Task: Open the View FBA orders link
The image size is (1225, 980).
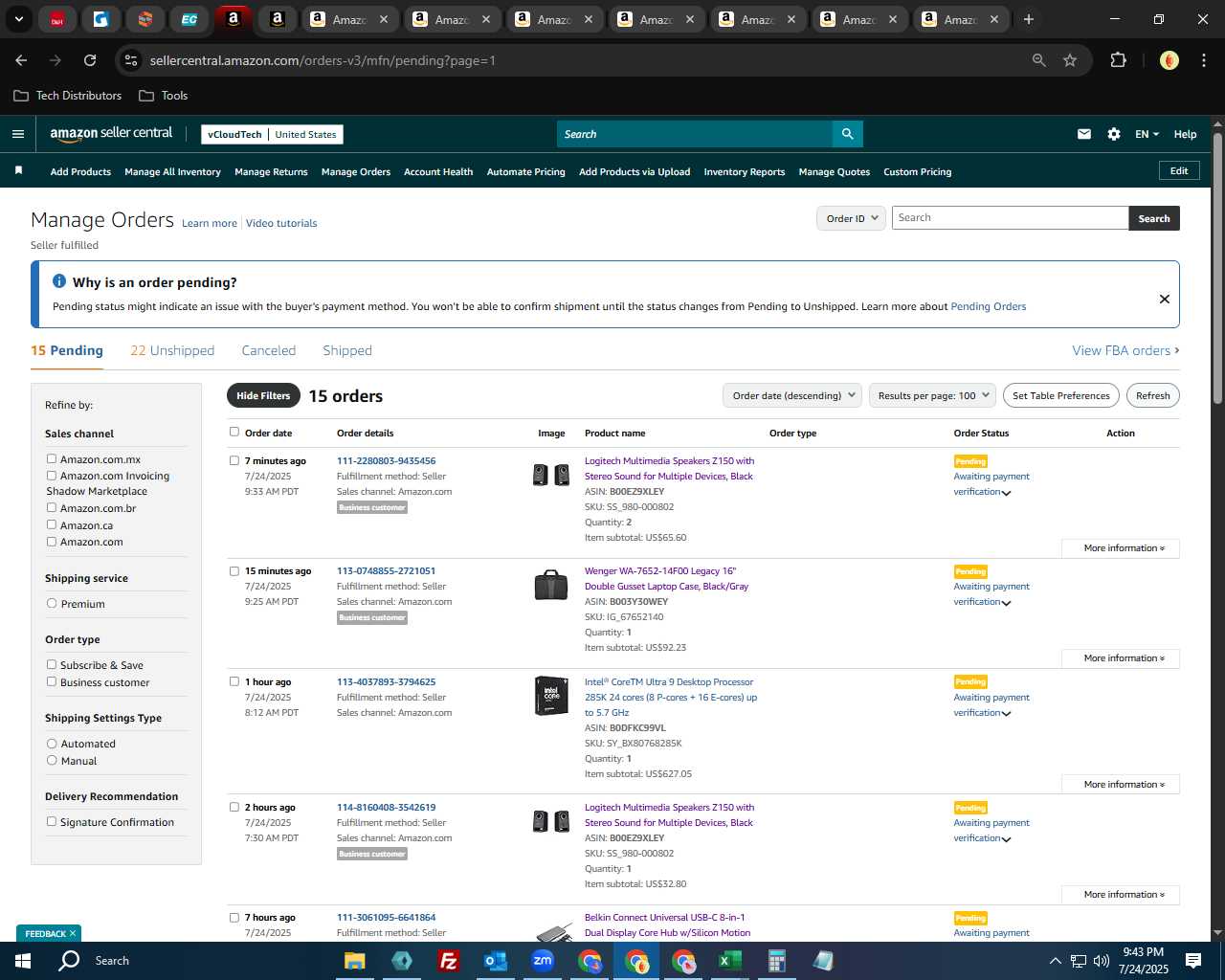Action: point(1125,350)
